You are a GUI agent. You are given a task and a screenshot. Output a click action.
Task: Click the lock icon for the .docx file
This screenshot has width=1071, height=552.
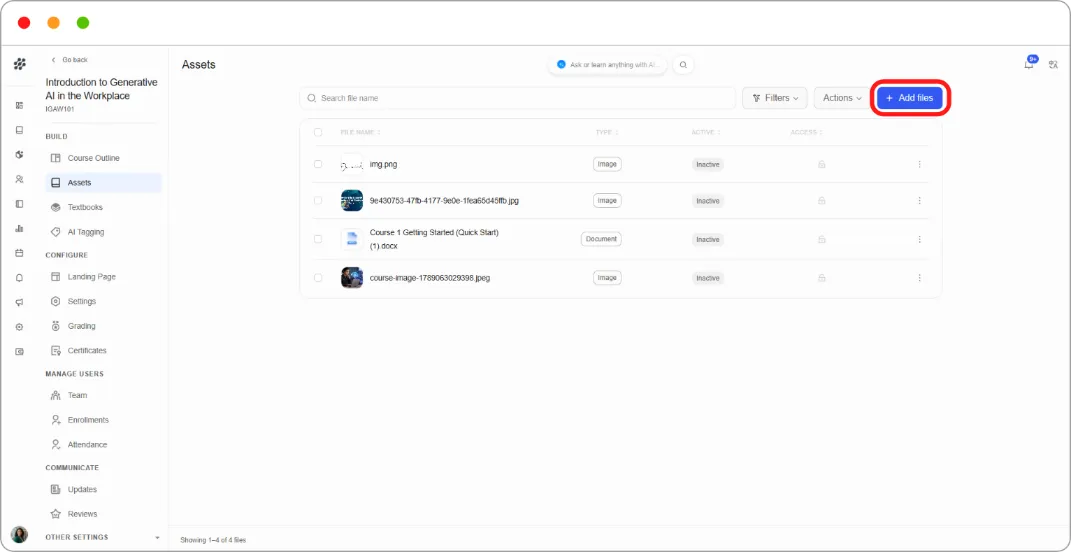point(822,240)
